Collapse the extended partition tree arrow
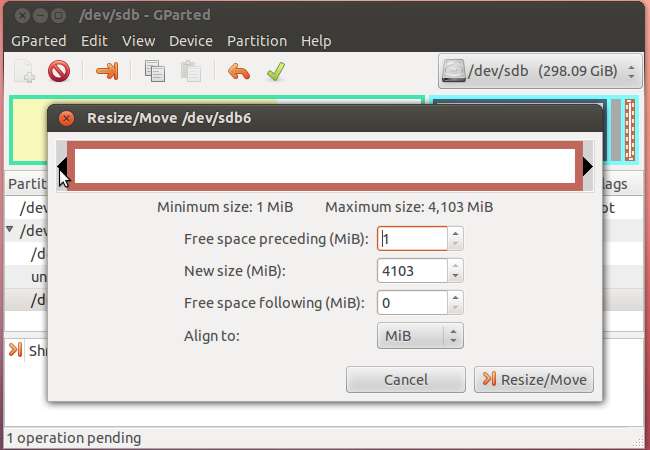The image size is (650, 450). coord(10,229)
